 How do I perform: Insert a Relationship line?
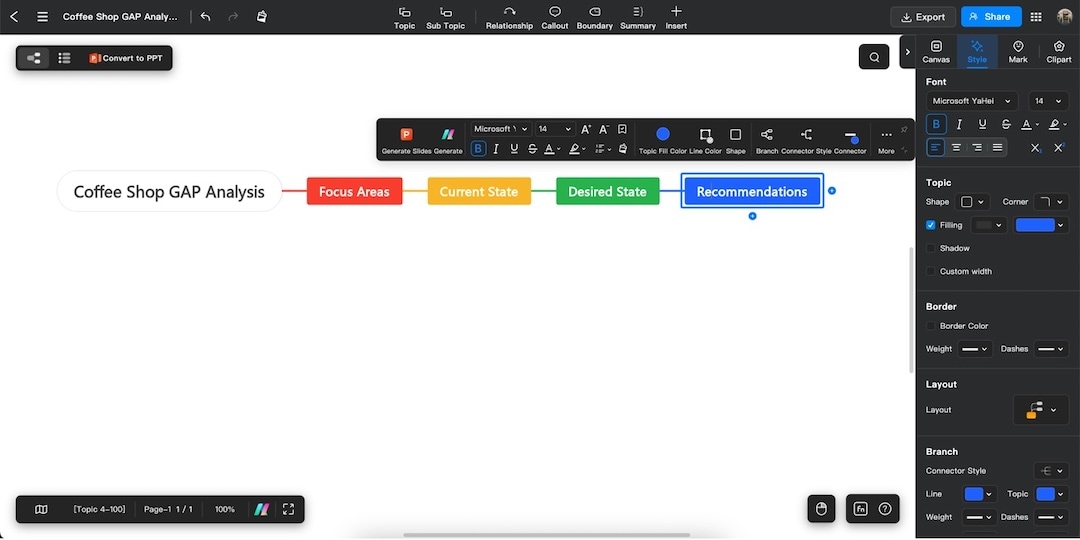(509, 17)
